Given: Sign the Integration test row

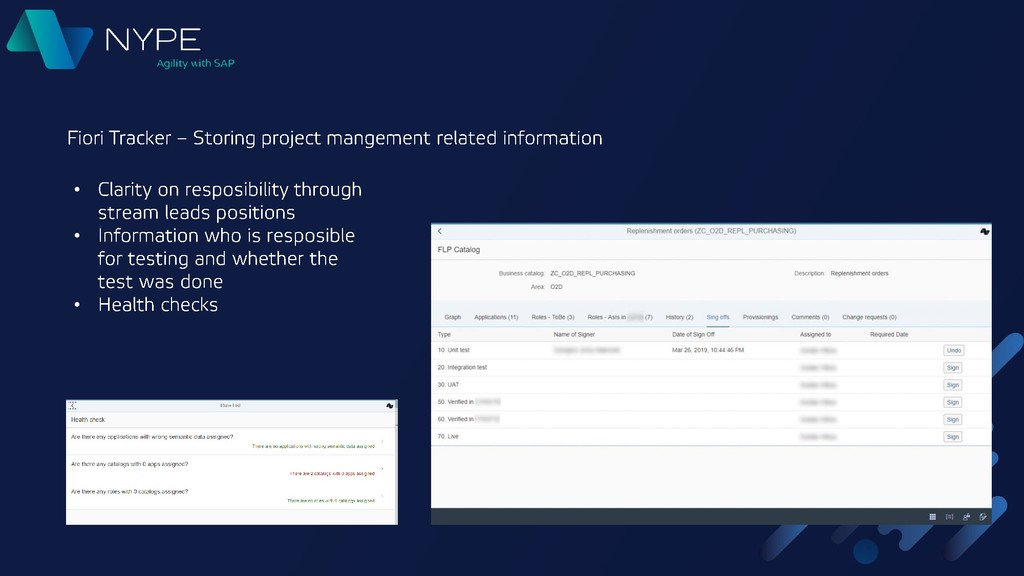Looking at the screenshot, I should click(x=953, y=368).
